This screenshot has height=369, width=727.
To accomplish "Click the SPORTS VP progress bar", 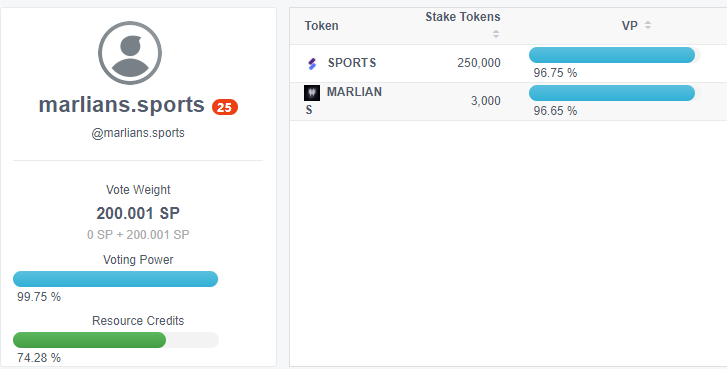I will (x=612, y=55).
